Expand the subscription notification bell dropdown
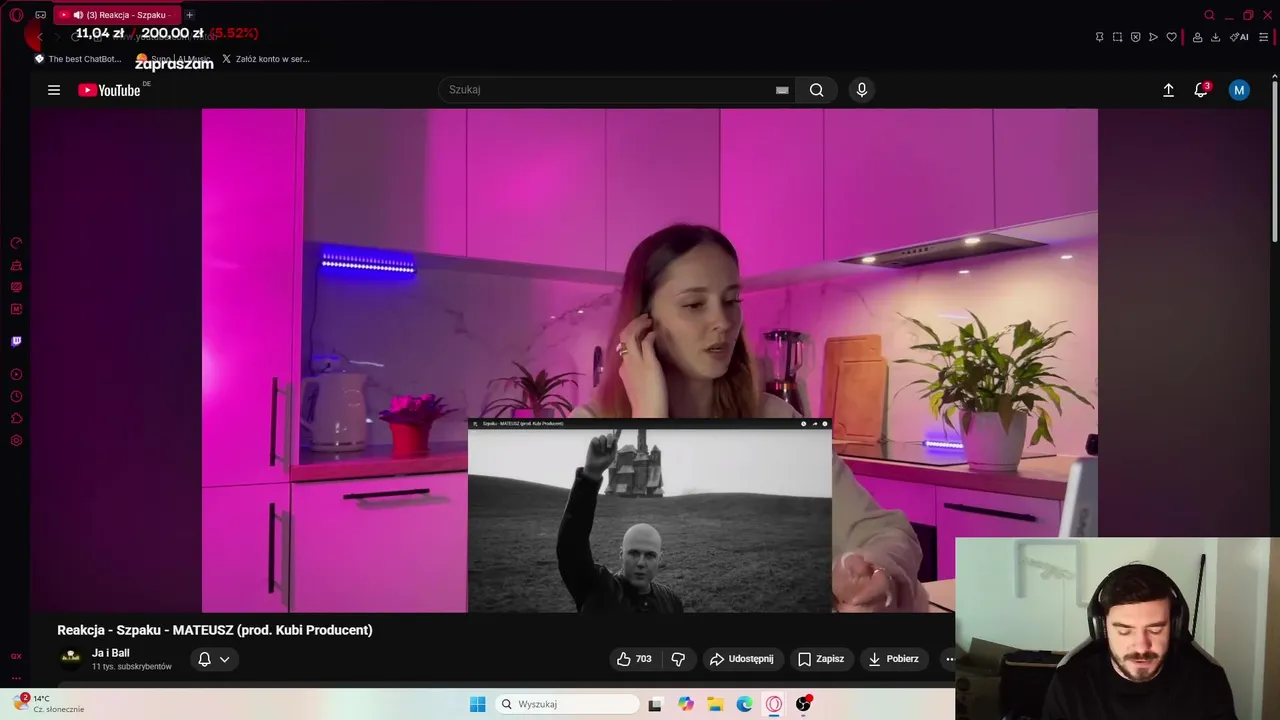This screenshot has height=720, width=1280. tap(214, 659)
